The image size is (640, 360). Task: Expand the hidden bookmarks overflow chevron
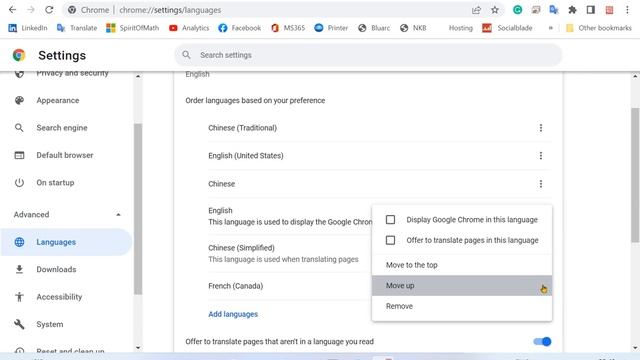click(x=551, y=28)
